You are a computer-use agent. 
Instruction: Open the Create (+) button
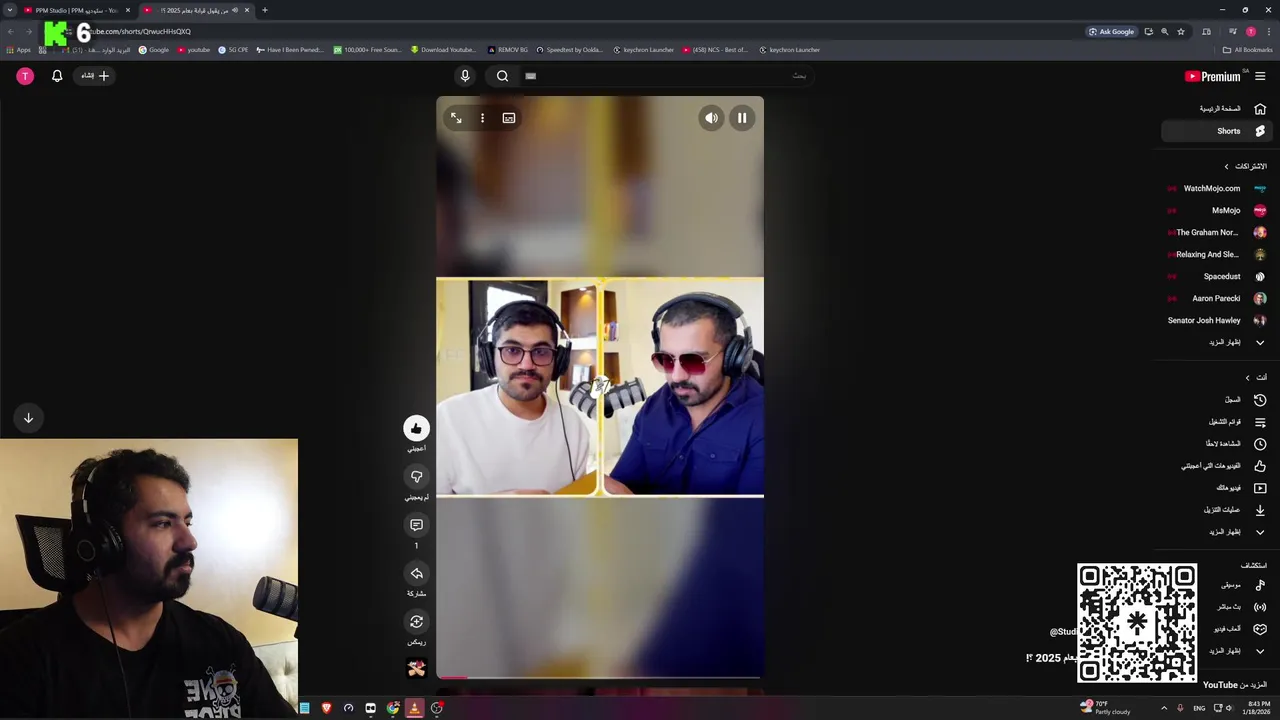pos(95,76)
